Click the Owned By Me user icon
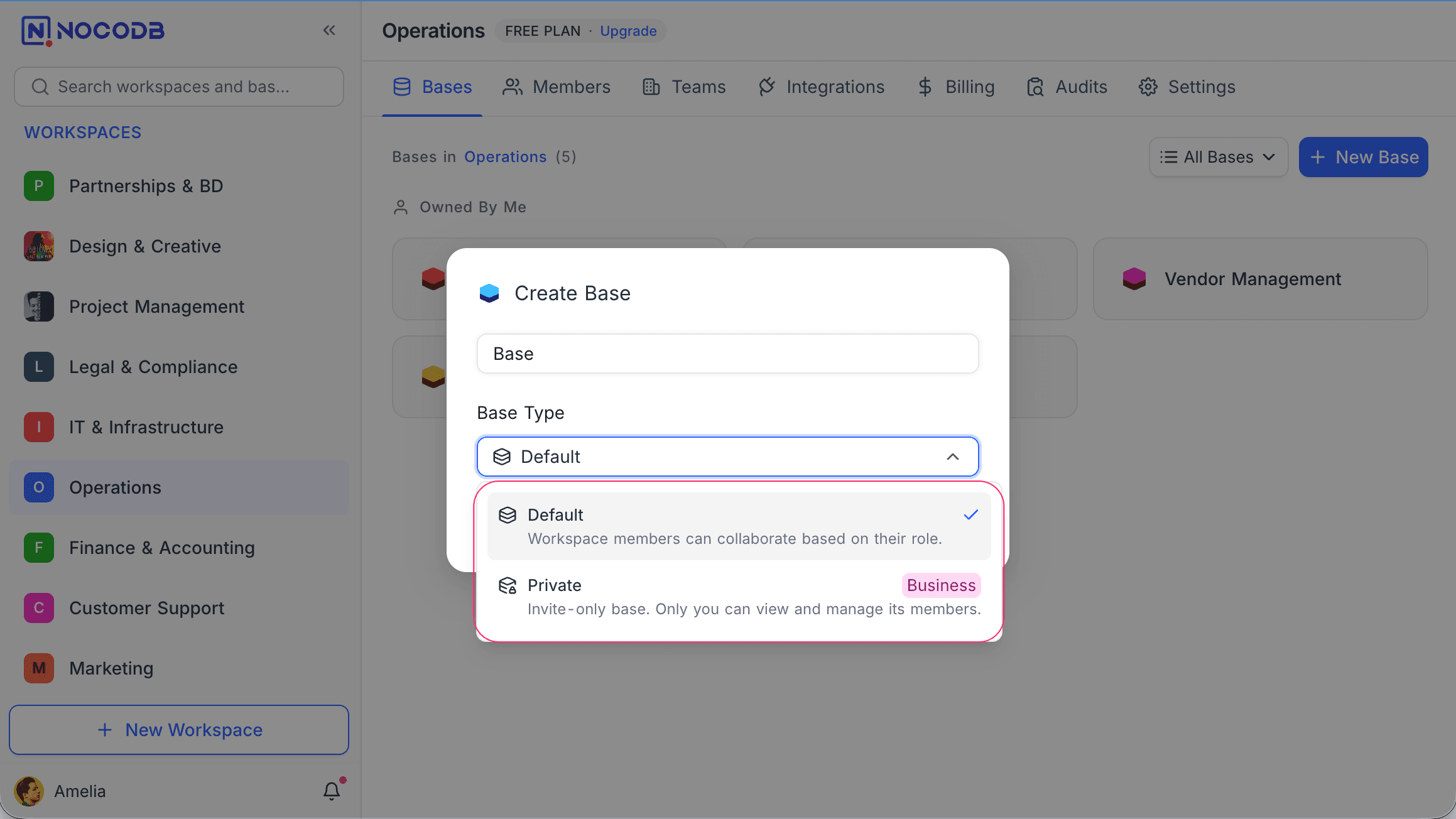Image resolution: width=1456 pixels, height=819 pixels. 400,206
